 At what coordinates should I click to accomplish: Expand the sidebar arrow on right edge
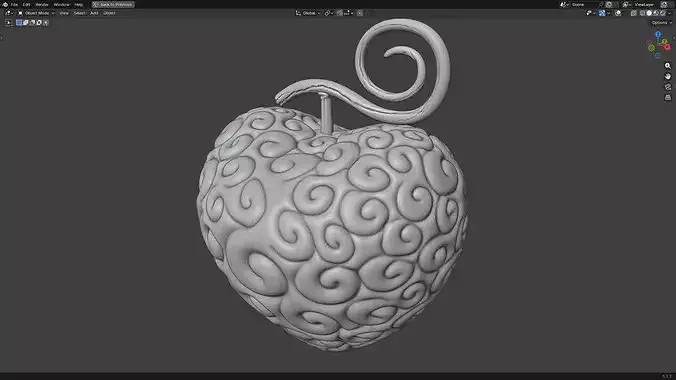click(674, 38)
